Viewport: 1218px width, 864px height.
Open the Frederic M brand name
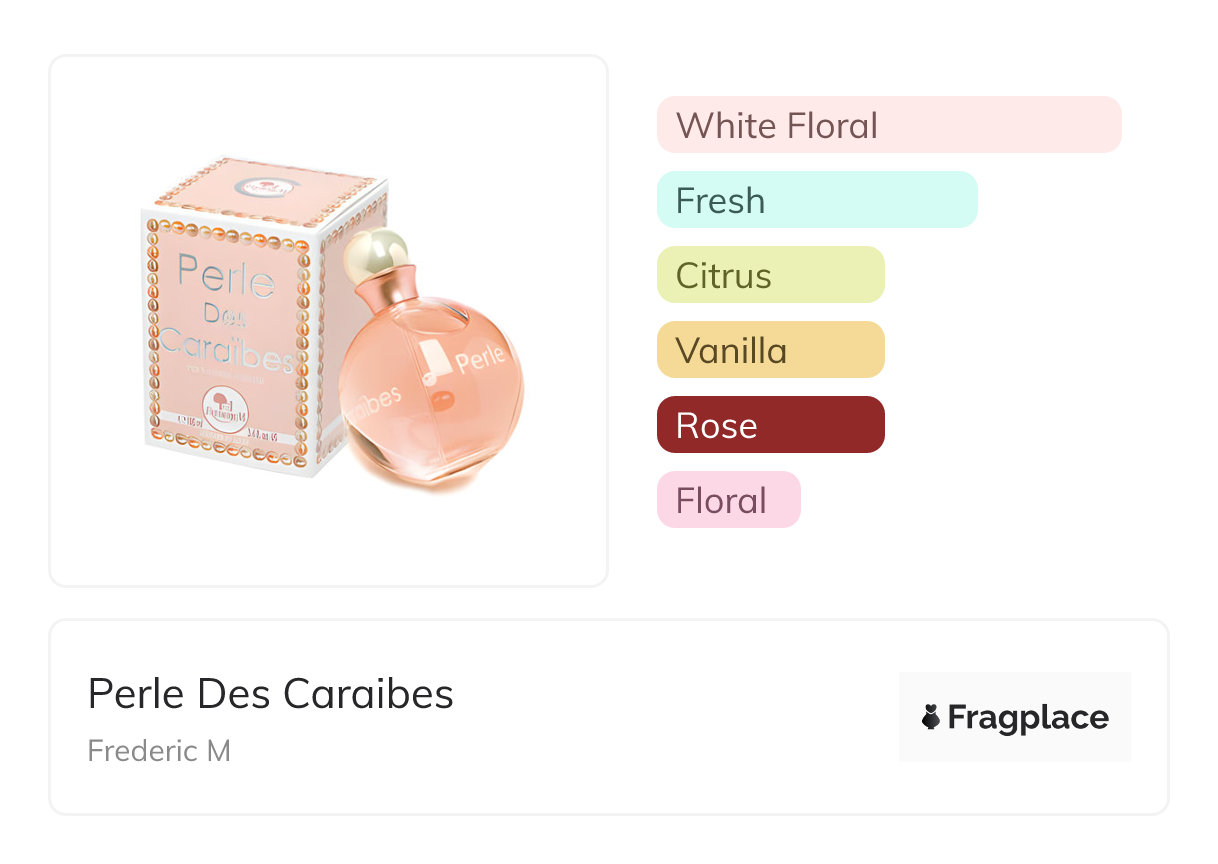click(159, 750)
